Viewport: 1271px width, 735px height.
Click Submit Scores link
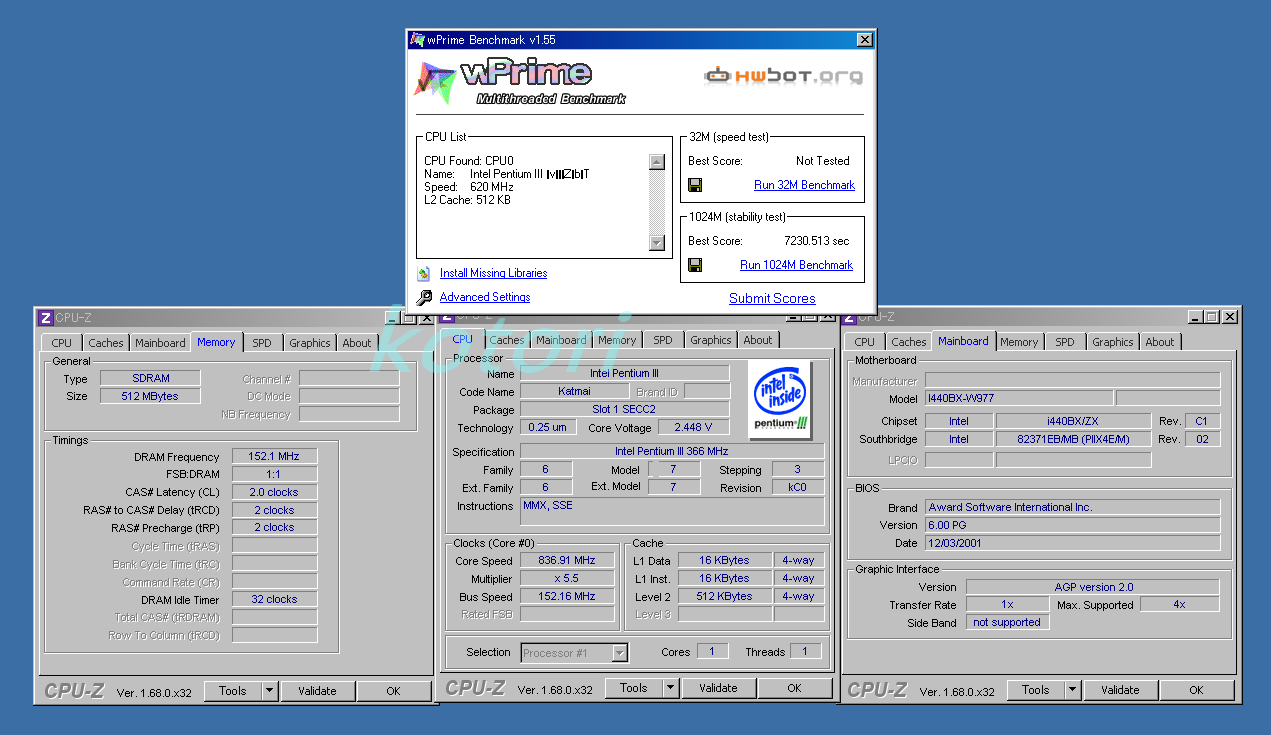[x=772, y=298]
